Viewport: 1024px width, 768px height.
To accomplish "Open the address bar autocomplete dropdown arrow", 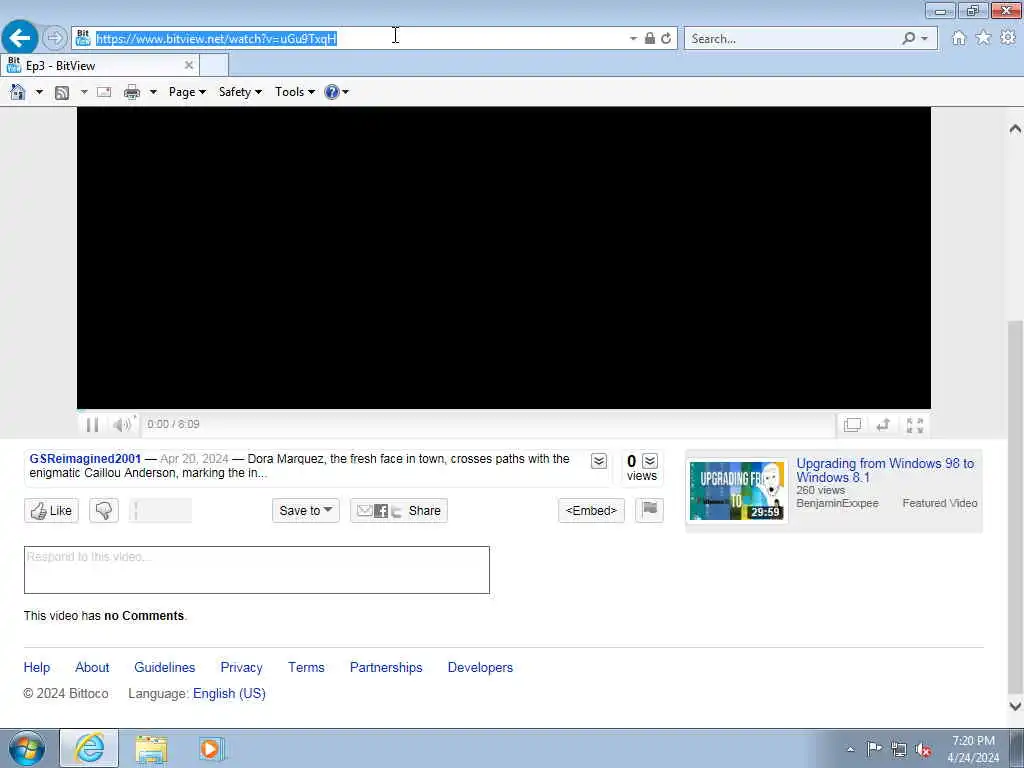I will pos(633,39).
